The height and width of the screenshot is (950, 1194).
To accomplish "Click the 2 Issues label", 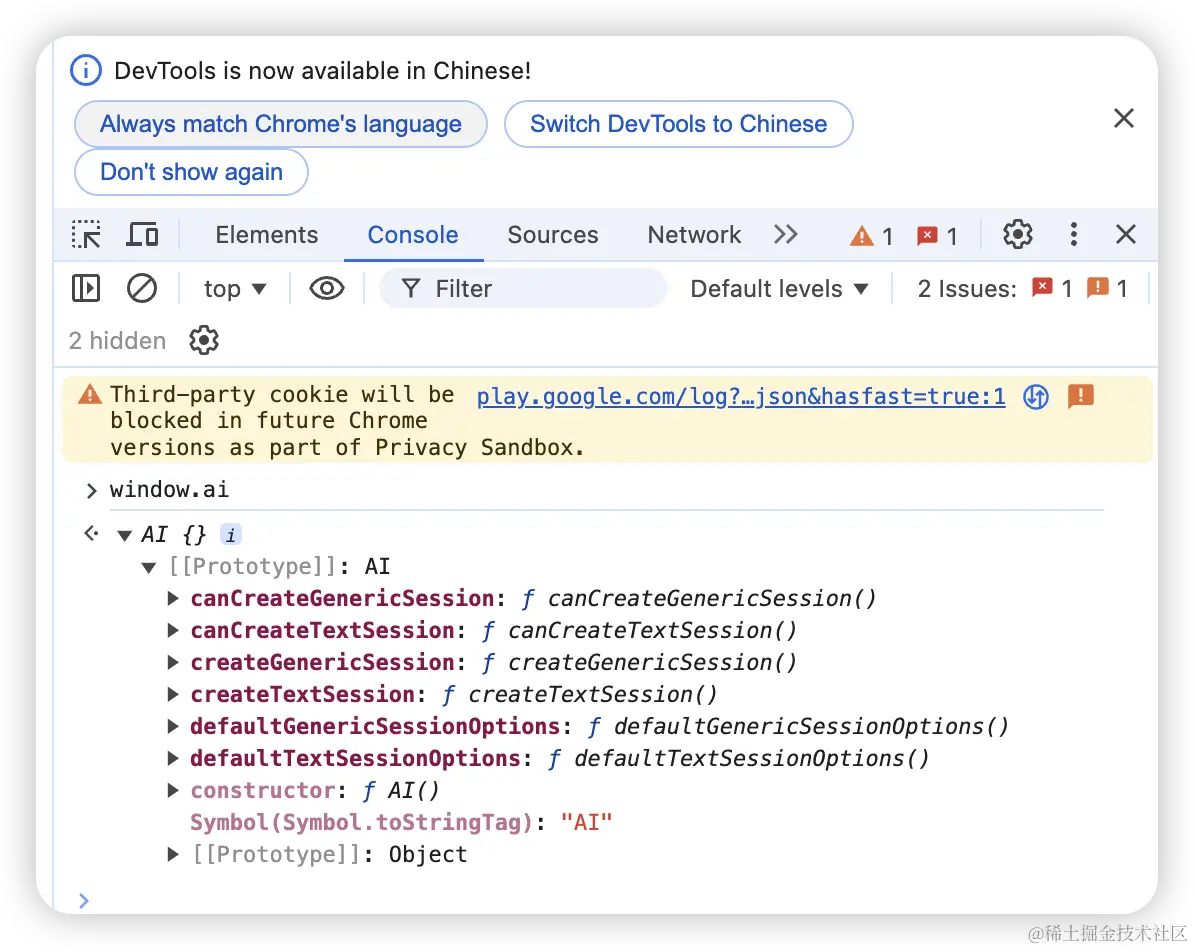I will pos(967,289).
